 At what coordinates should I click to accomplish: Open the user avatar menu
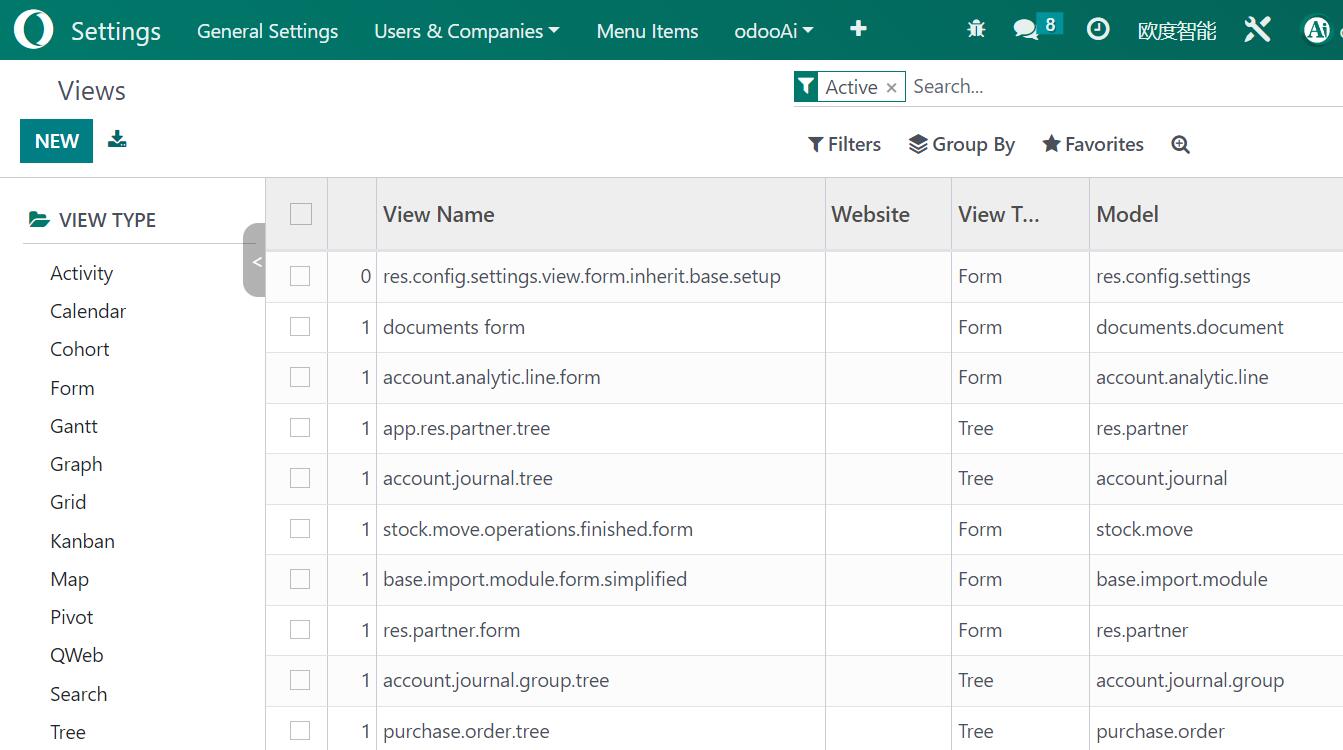(1317, 30)
